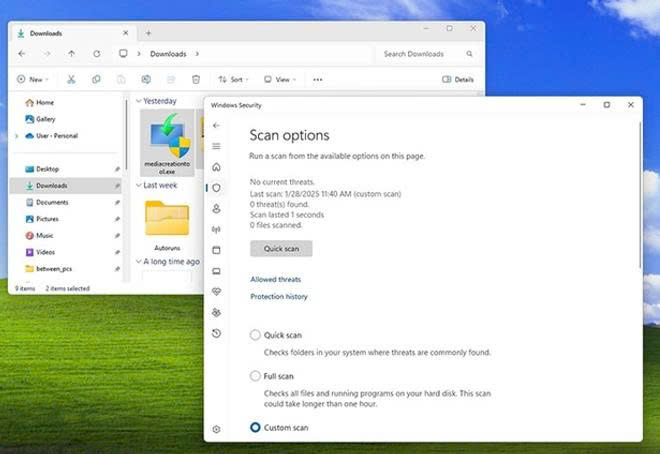660x454 pixels.
Task: Select the Full scan radio option
Action: pos(255,376)
